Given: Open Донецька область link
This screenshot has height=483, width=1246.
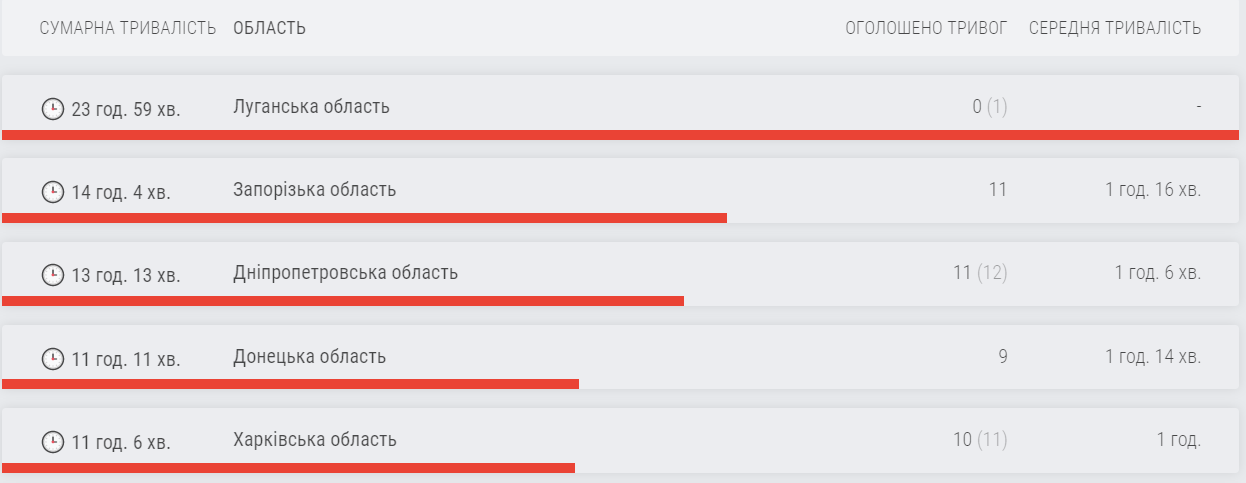Looking at the screenshot, I should pos(309,357).
